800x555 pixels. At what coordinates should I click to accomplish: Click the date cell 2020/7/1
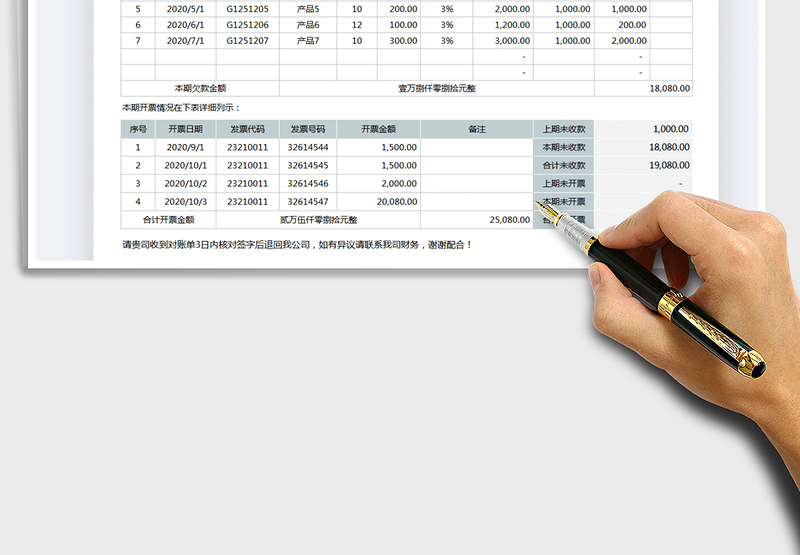coord(185,41)
